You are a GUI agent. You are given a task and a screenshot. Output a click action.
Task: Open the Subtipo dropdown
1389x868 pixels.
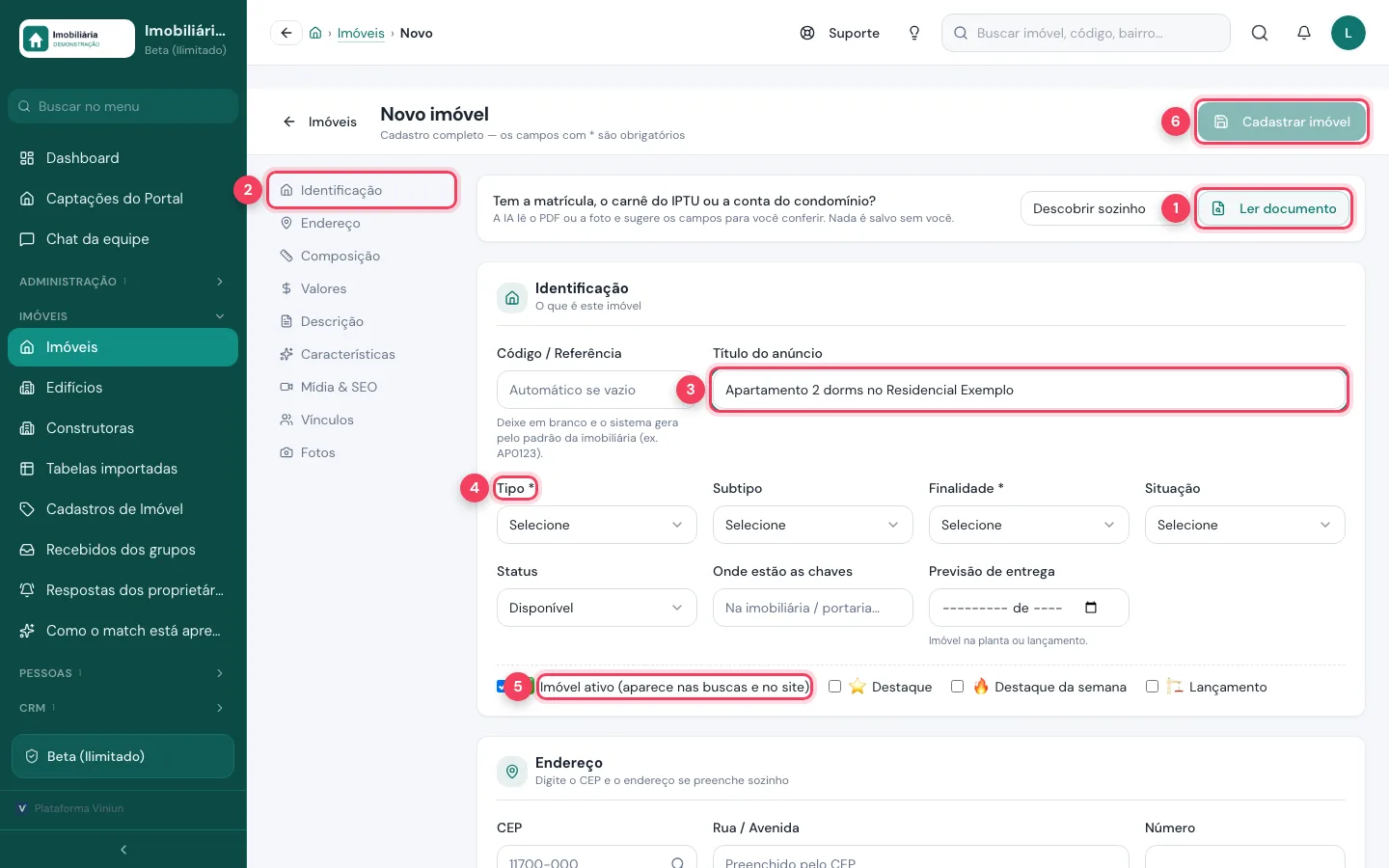pyautogui.click(x=813, y=525)
